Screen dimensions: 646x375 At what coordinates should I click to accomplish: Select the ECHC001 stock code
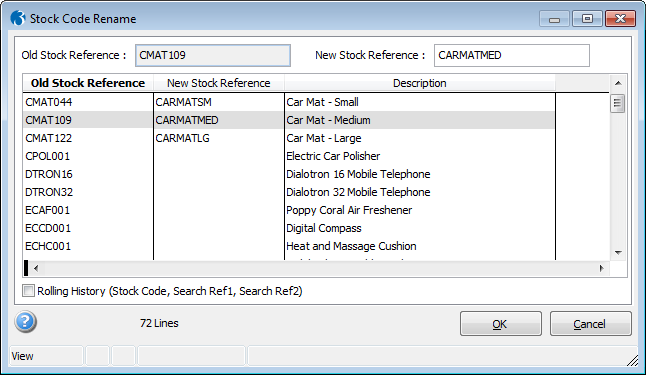click(48, 246)
